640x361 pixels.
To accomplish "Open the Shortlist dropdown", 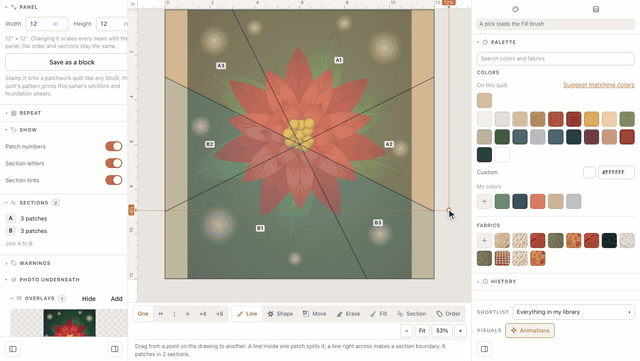I will pyautogui.click(x=573, y=312).
